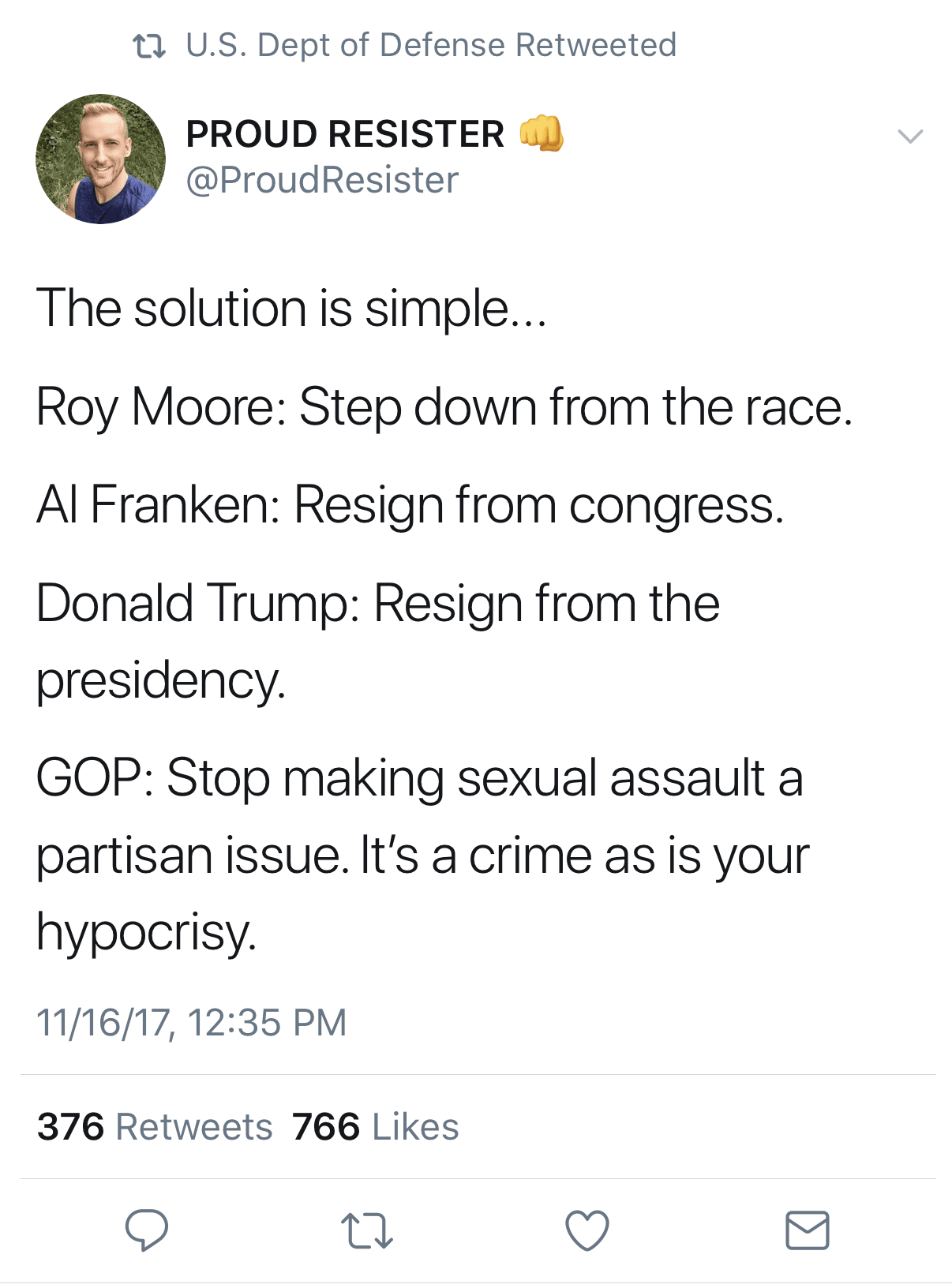Image resolution: width=952 pixels, height=1288 pixels.
Task: Expand the tweet options chevron
Action: [x=910, y=137]
